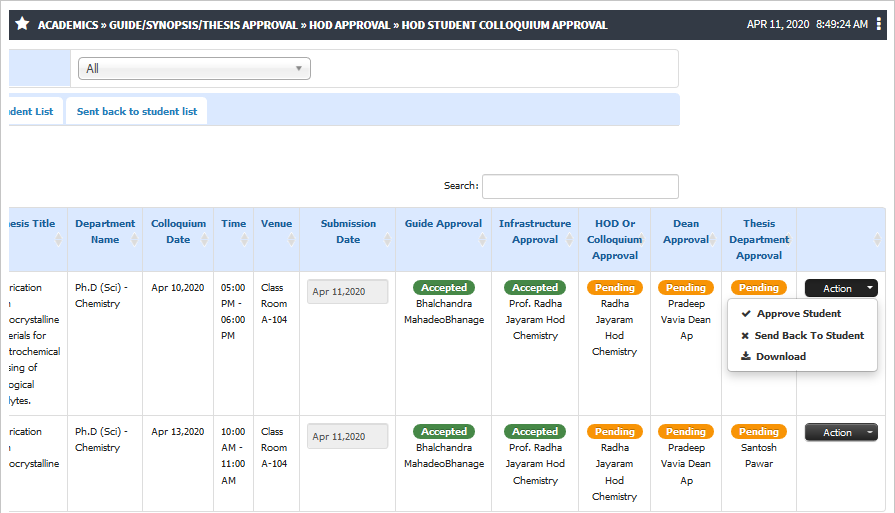Expand Action dropdown for Apr 13,2020 colloquium row
The height and width of the screenshot is (513, 895).
[x=841, y=433]
